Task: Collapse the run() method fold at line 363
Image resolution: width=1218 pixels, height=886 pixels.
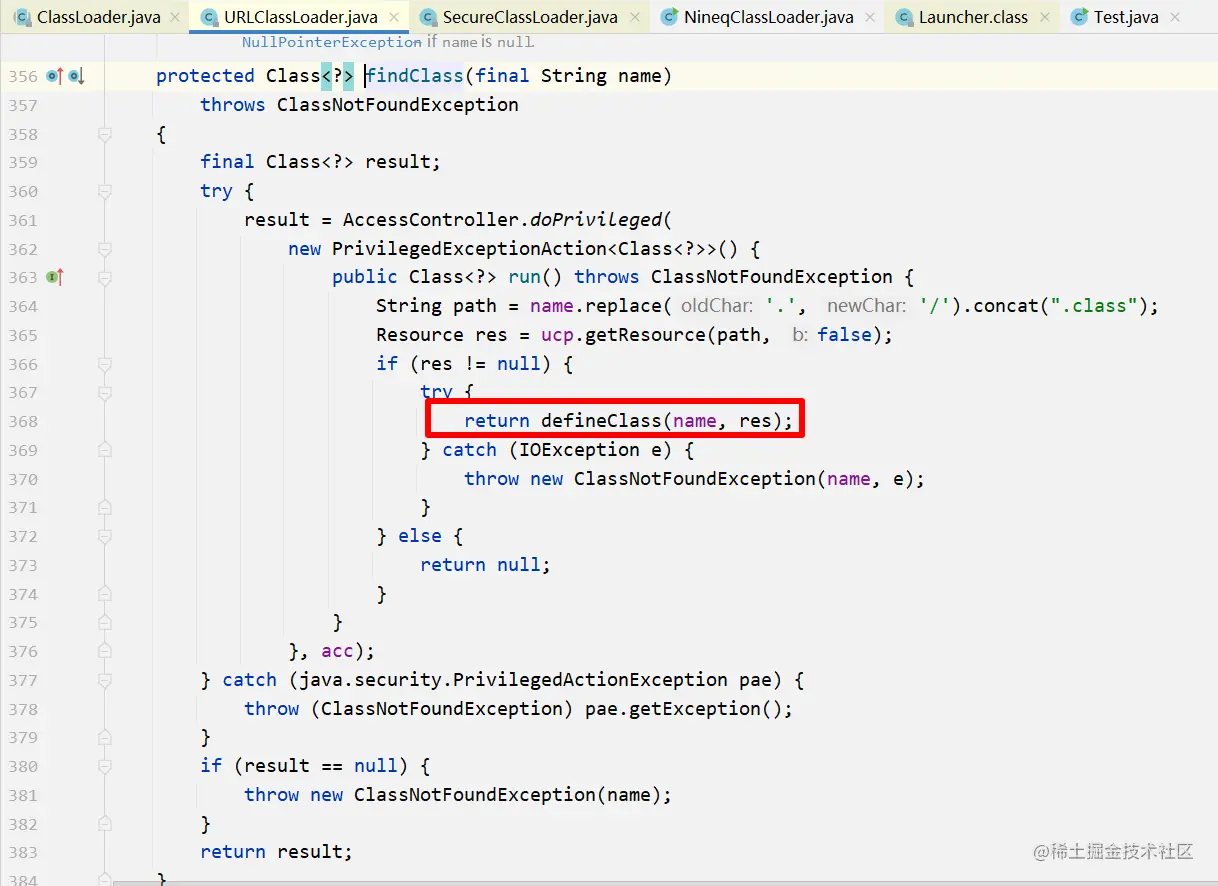Action: 104,277
